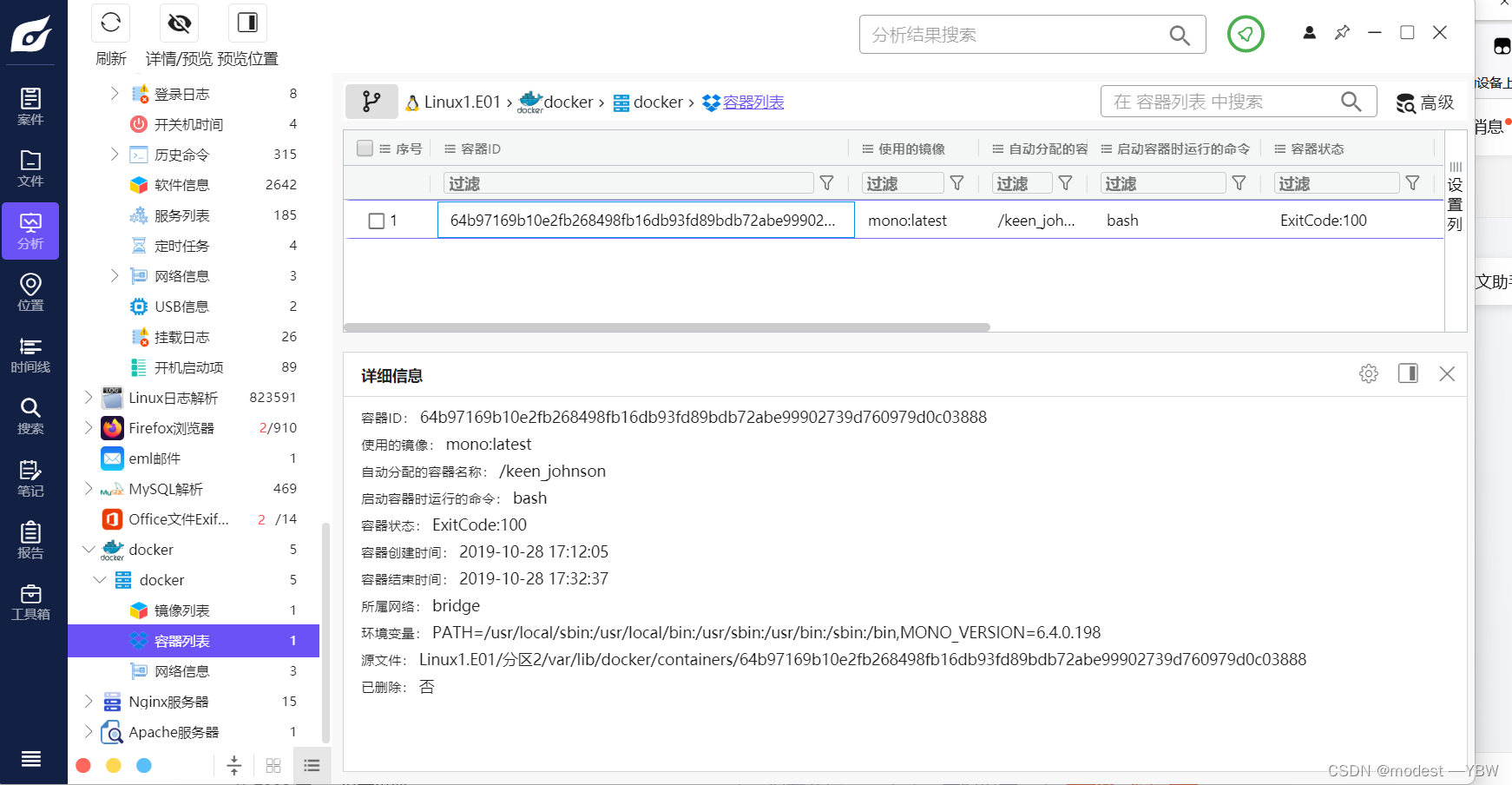The width and height of the screenshot is (1512, 785).
Task: Click the red status dot at bottom left
Action: pyautogui.click(x=83, y=765)
